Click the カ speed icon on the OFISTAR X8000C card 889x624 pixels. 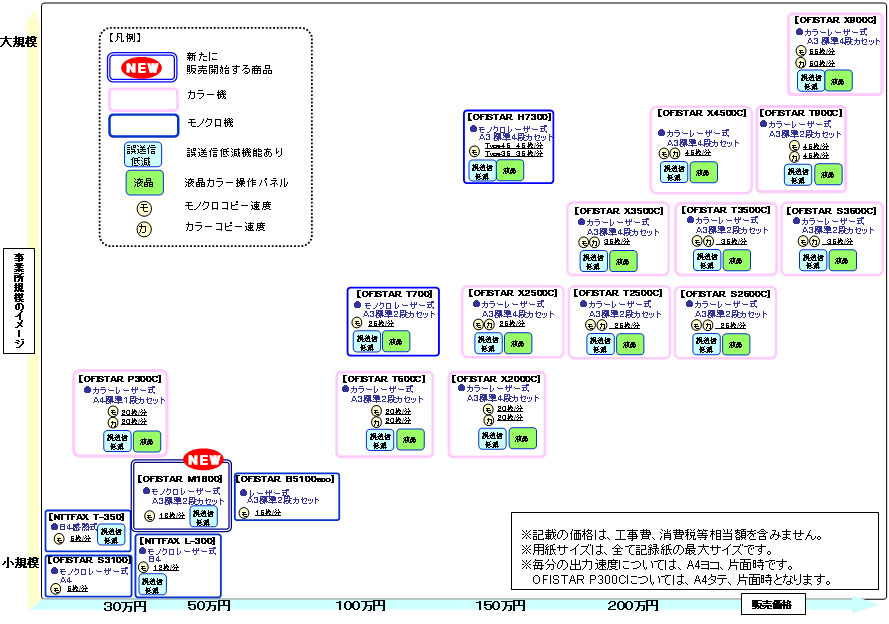pos(801,63)
